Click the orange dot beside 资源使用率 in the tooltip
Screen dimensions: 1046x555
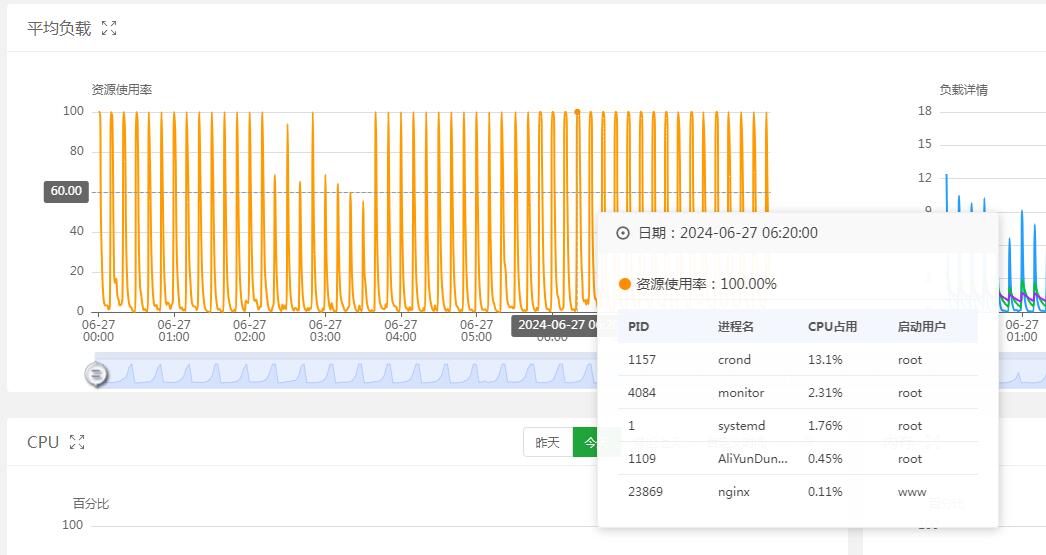pyautogui.click(x=624, y=284)
